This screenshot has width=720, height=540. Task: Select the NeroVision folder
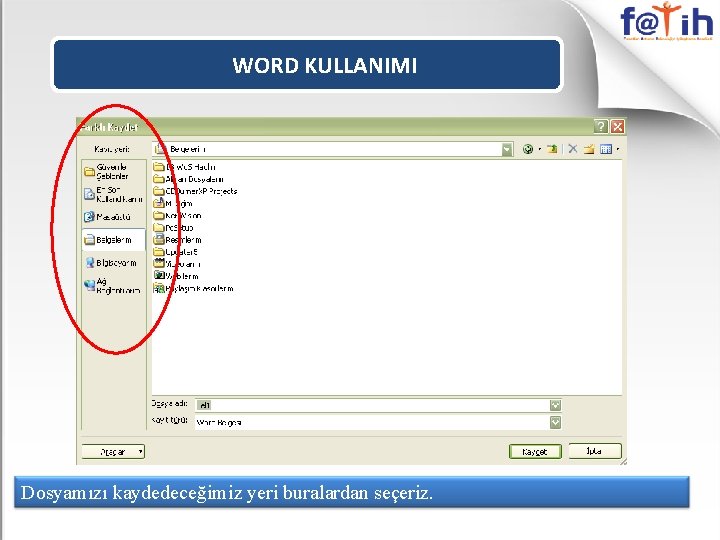click(x=177, y=215)
